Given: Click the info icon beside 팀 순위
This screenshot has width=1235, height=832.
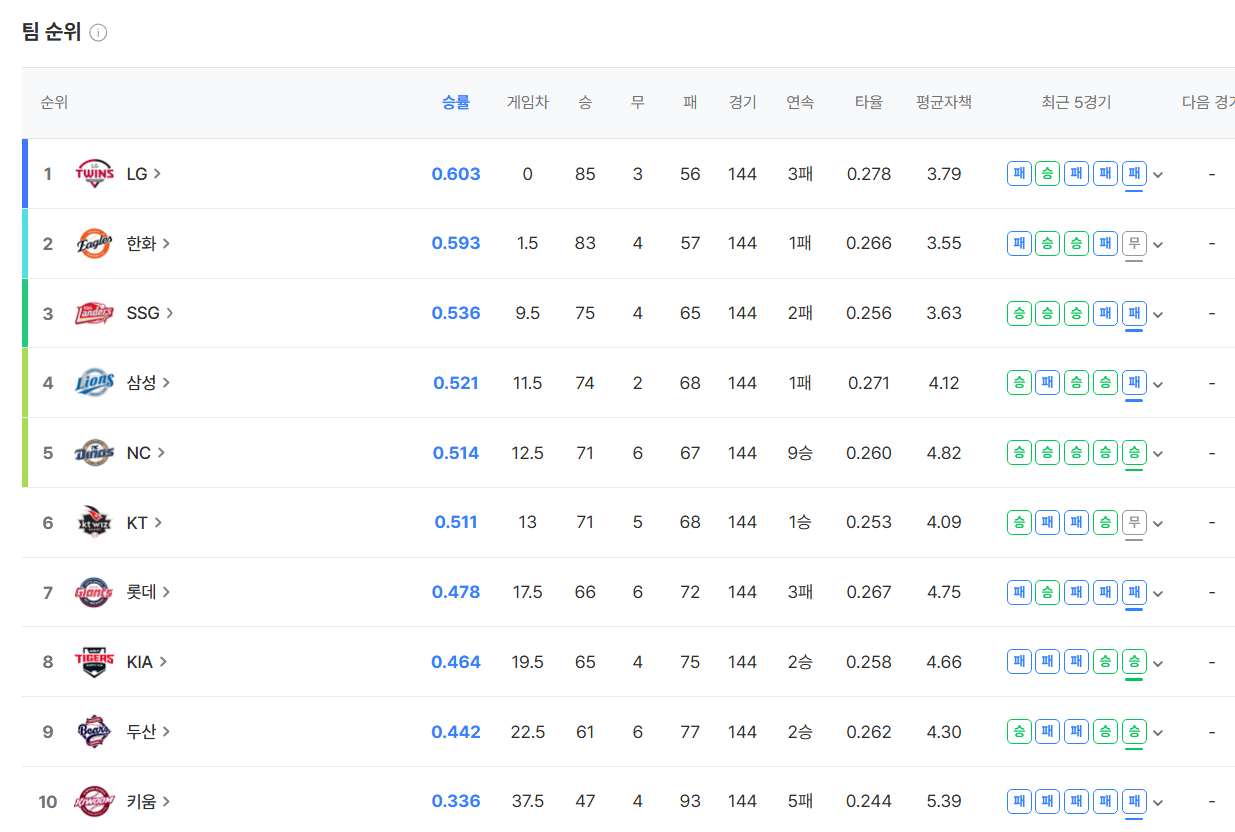Looking at the screenshot, I should [98, 33].
